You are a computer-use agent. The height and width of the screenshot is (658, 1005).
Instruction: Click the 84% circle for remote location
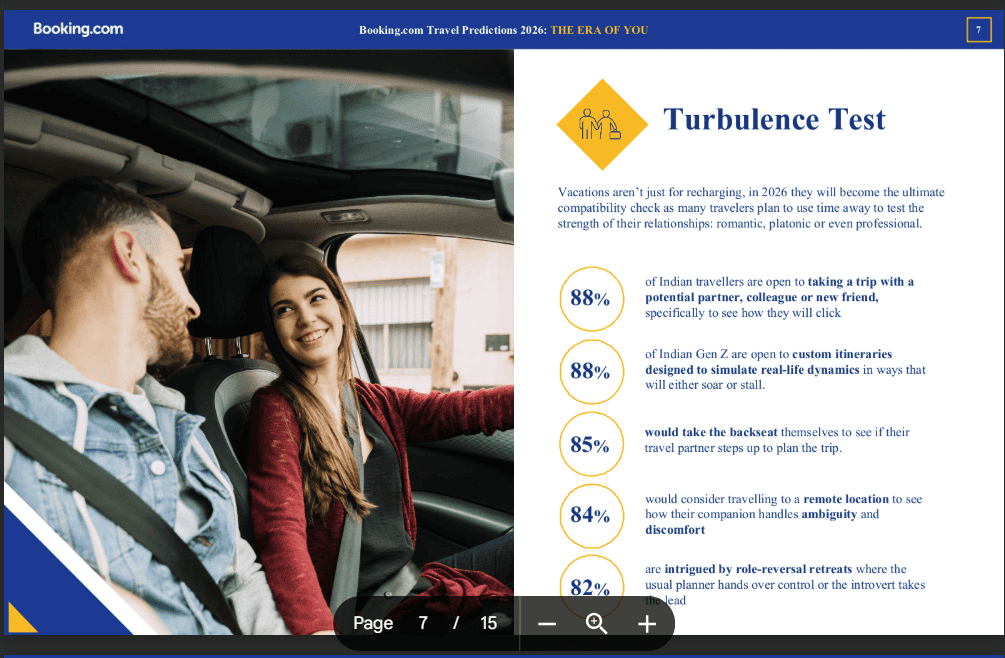[590, 515]
